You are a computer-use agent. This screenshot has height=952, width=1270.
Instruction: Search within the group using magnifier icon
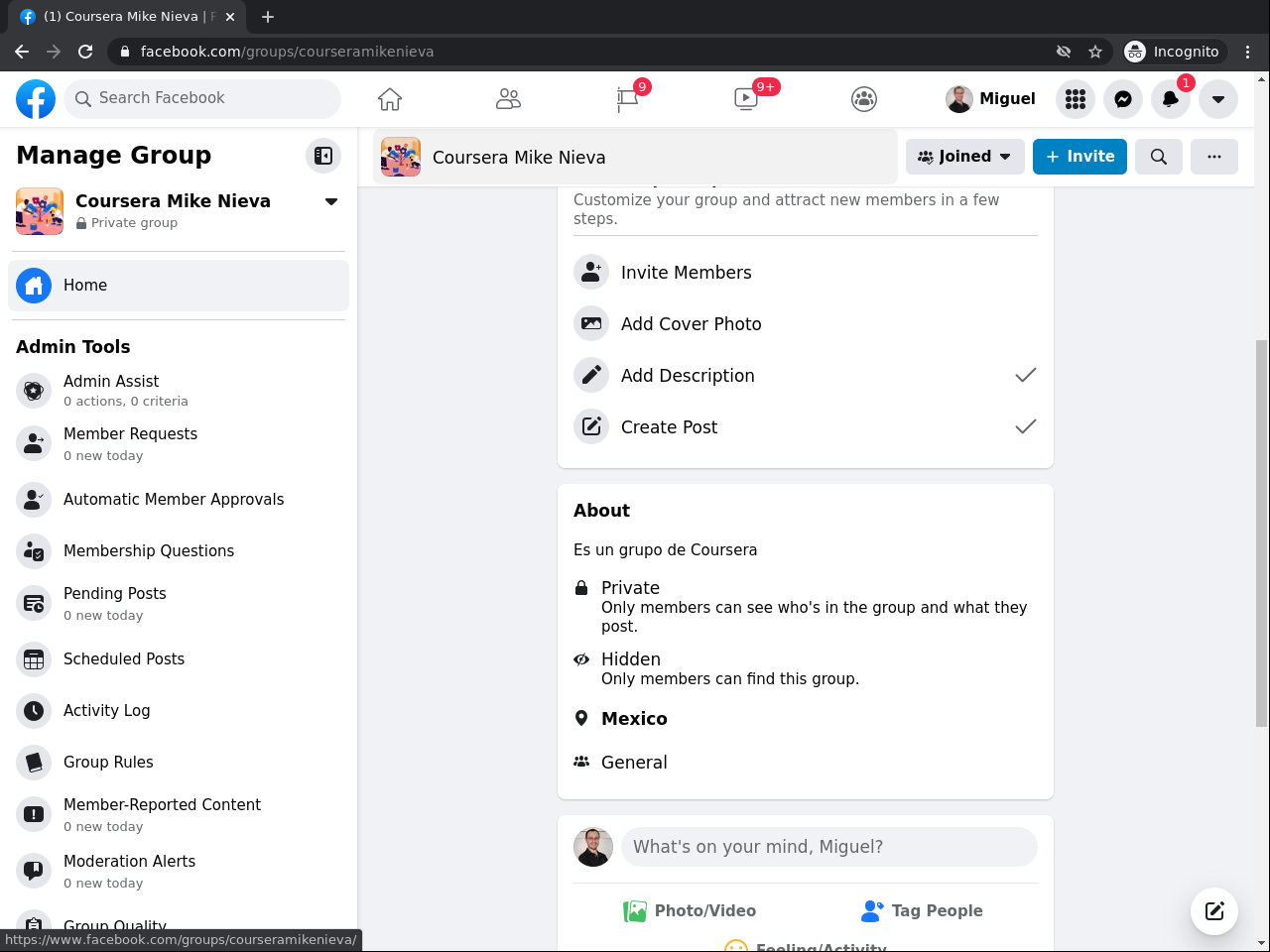coord(1159,157)
